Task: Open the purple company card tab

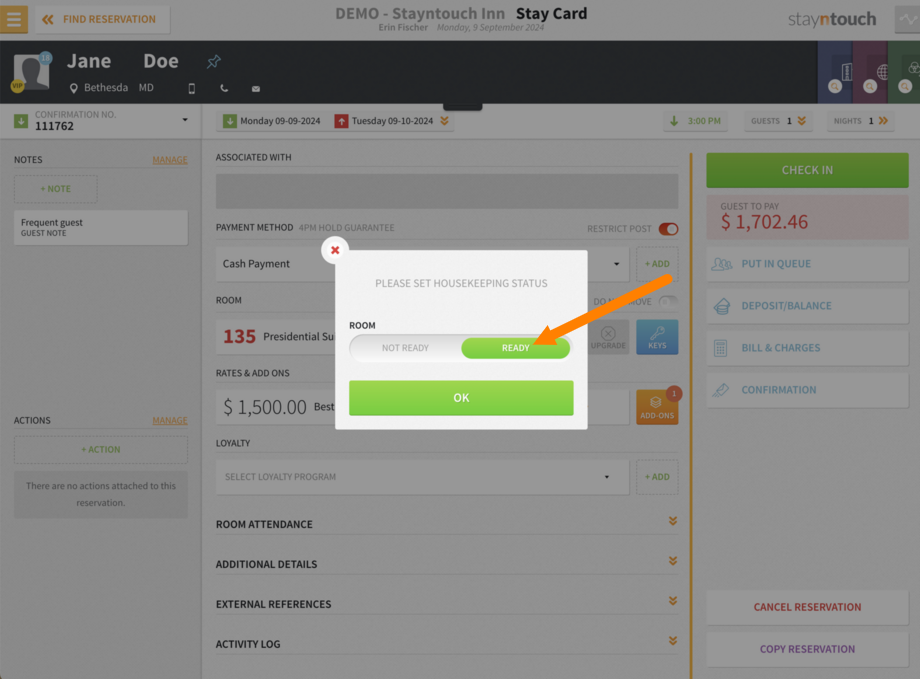Action: [x=836, y=72]
